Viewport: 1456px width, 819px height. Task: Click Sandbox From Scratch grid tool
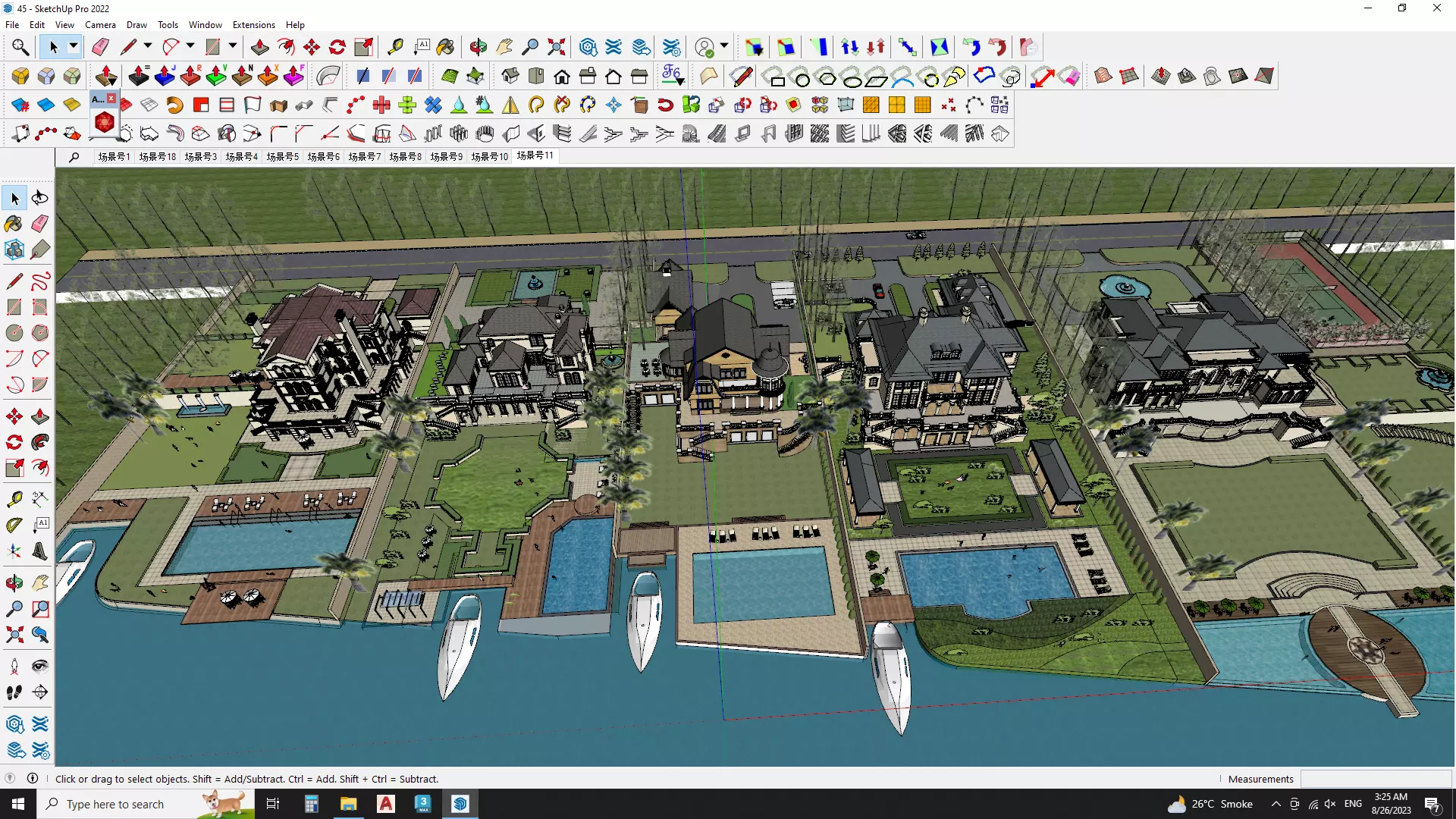pos(1129,76)
